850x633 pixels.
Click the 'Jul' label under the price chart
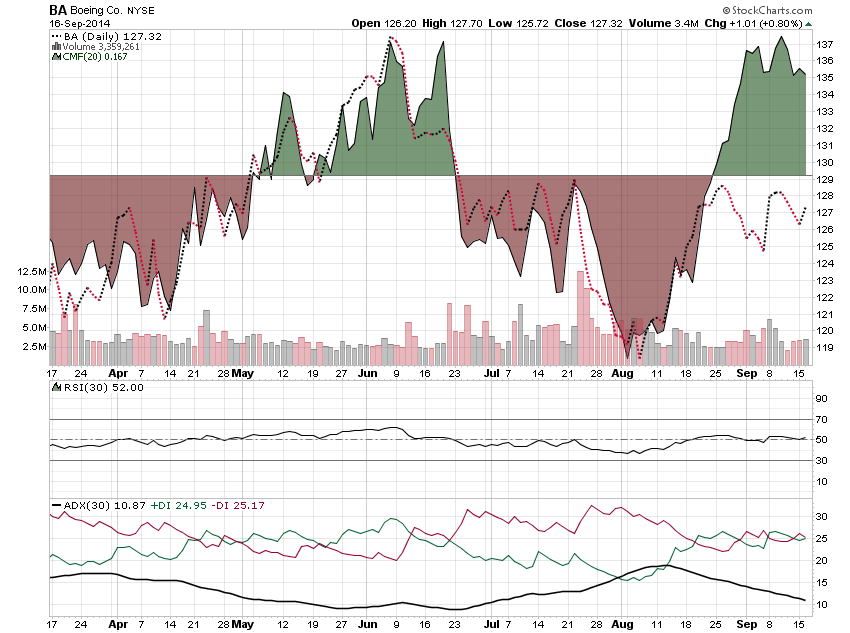(492, 373)
